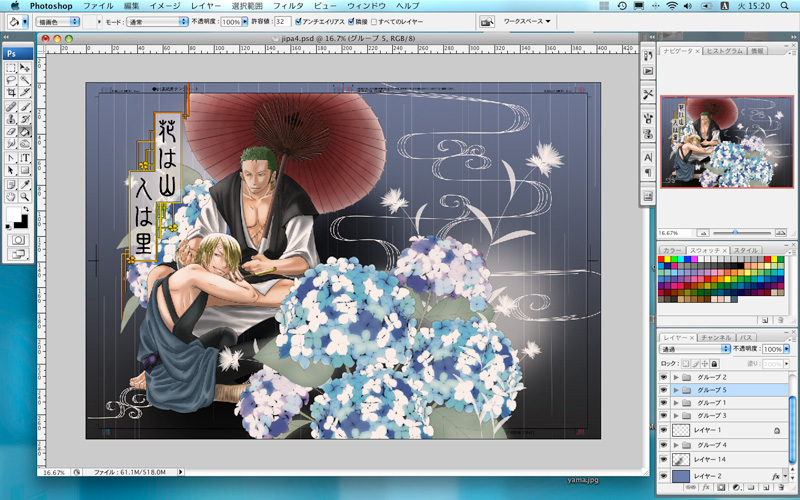
Task: Select the Notes tool
Action: point(11,184)
